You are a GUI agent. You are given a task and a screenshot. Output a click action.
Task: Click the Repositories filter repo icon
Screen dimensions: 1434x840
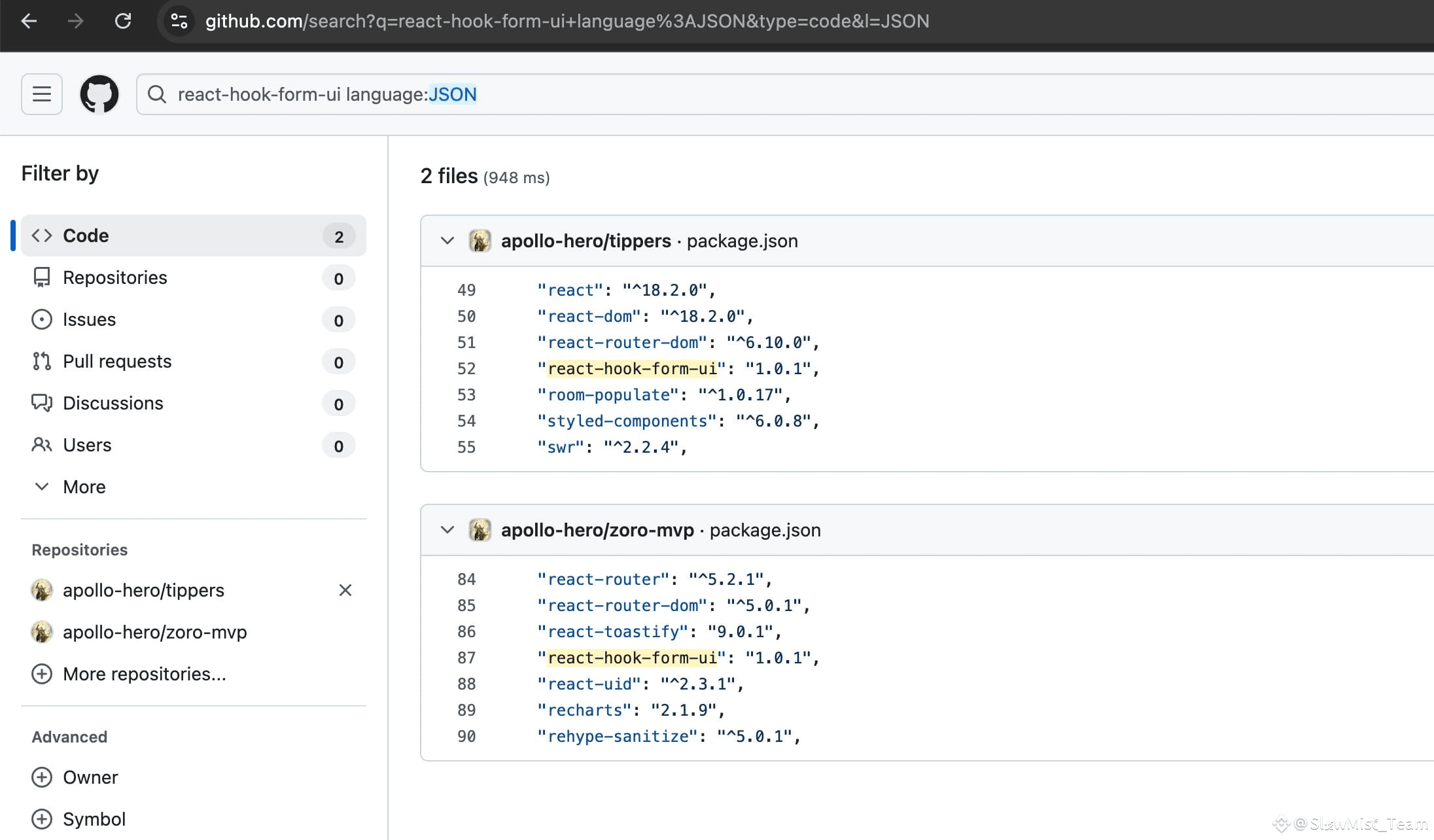click(42, 277)
